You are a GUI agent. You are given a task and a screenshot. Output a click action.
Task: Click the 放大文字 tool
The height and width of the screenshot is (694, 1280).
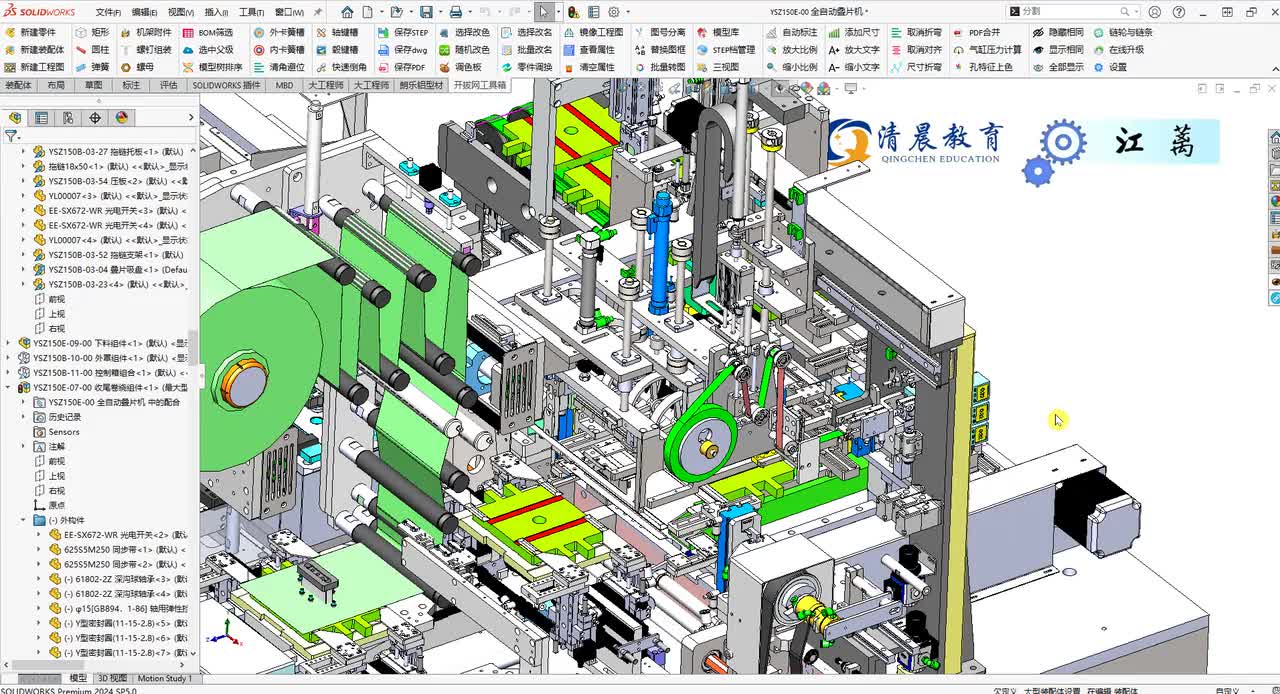click(x=853, y=49)
